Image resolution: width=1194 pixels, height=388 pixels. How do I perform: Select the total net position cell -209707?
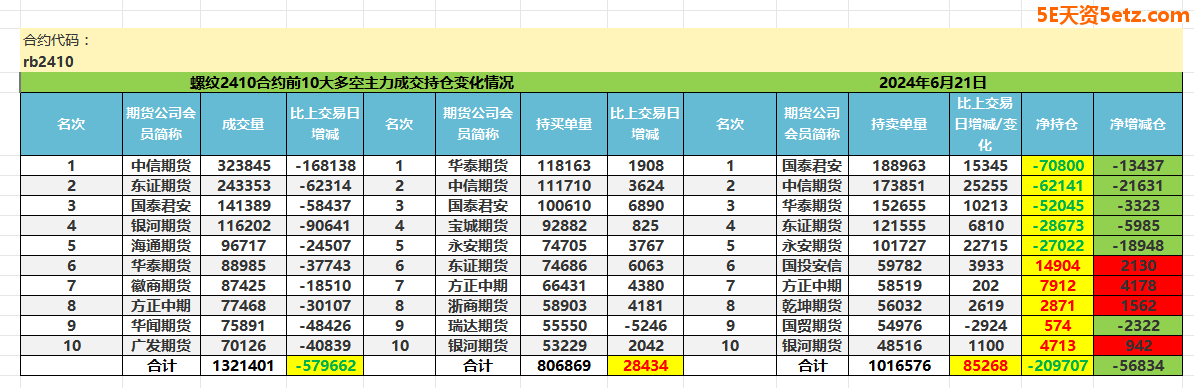pyautogui.click(x=1057, y=366)
